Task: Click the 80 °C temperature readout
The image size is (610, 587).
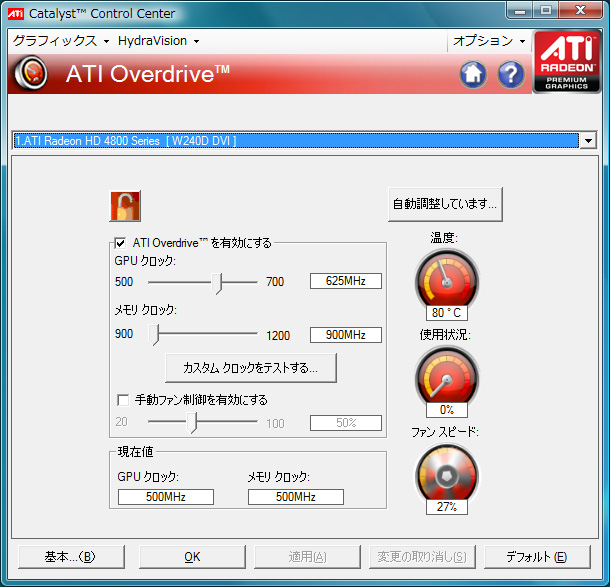Action: (x=447, y=313)
